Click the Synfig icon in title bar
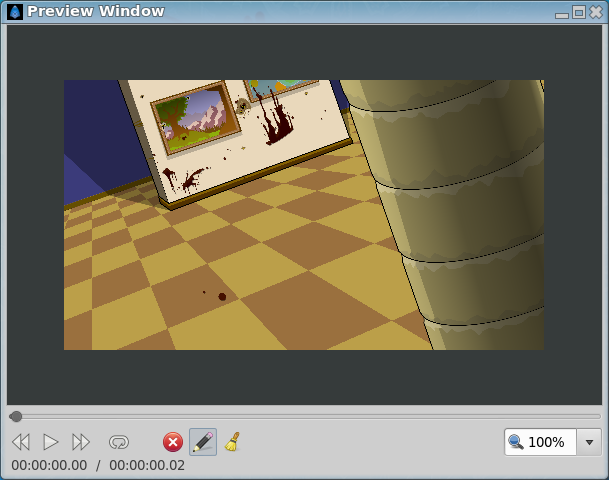609x480 pixels. (x=15, y=12)
